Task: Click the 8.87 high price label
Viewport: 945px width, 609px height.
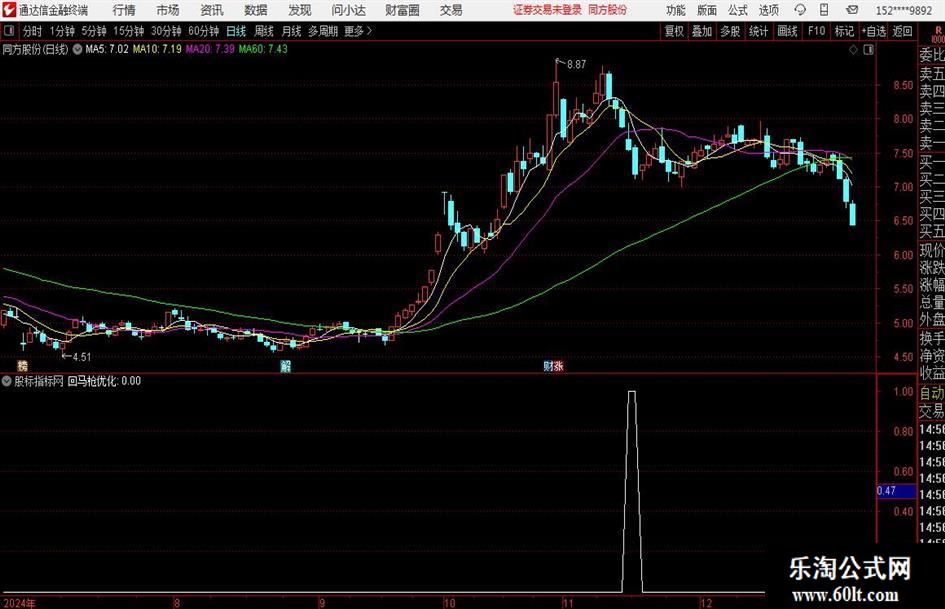Action: coord(576,65)
